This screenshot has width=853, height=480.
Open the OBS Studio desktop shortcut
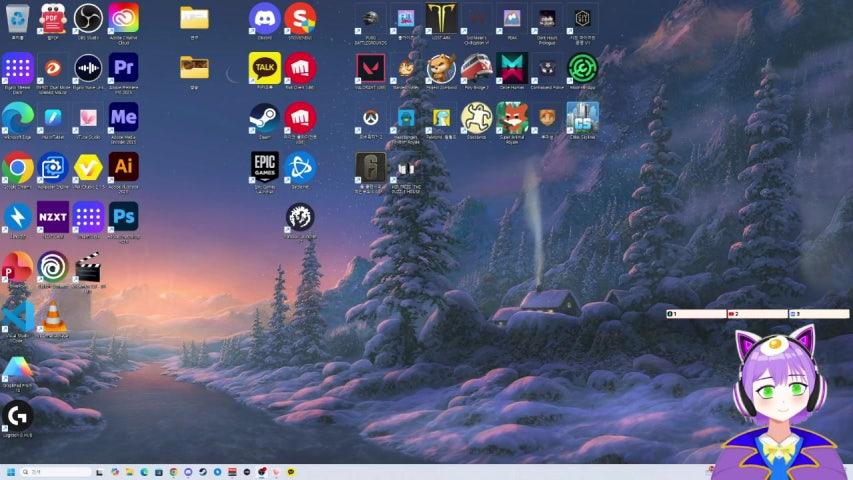click(88, 18)
